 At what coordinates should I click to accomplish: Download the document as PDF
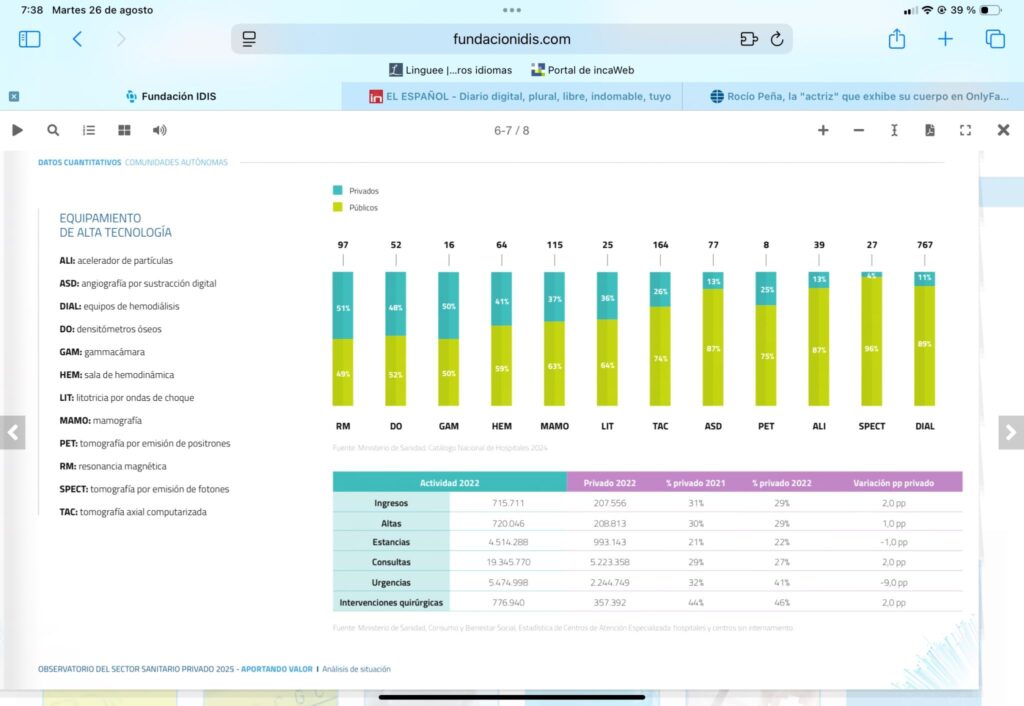pyautogui.click(x=930, y=130)
